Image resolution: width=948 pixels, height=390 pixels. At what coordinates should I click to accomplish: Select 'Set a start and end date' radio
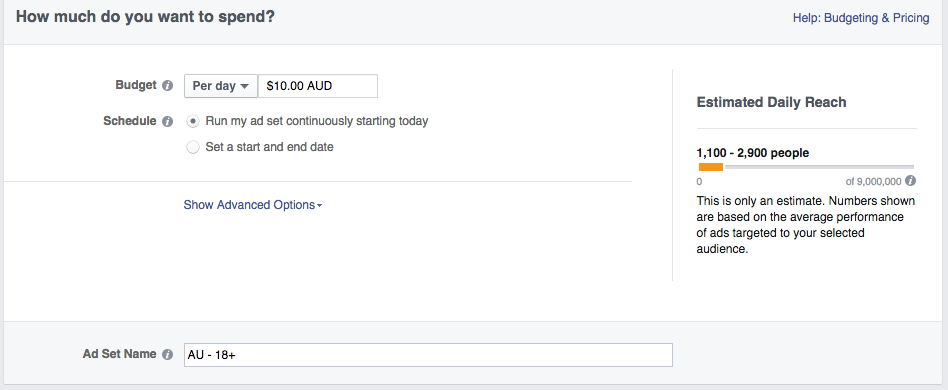coord(192,147)
